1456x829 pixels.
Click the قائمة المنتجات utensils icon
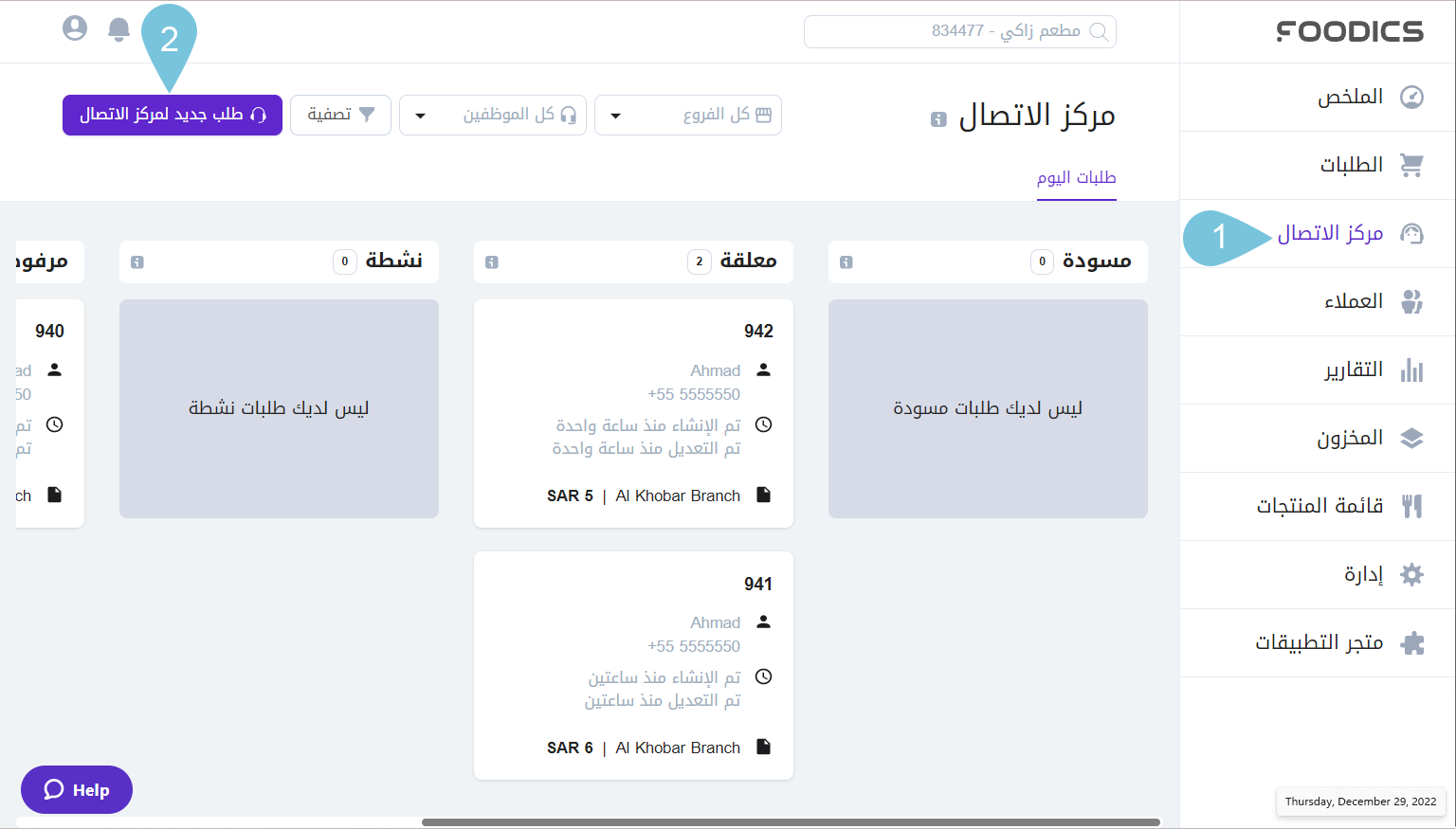(x=1411, y=506)
